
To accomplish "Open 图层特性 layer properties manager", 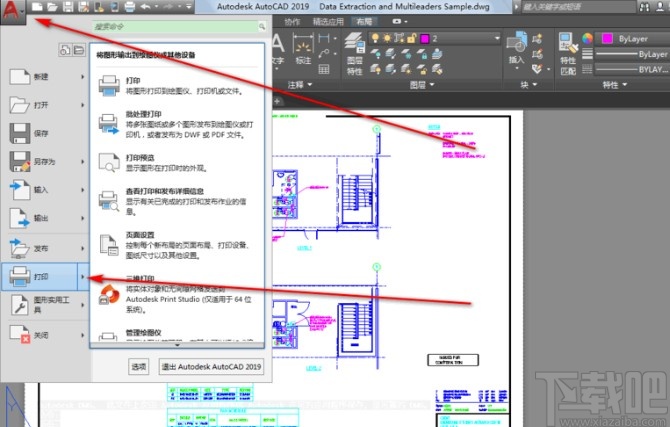I will 355,53.
